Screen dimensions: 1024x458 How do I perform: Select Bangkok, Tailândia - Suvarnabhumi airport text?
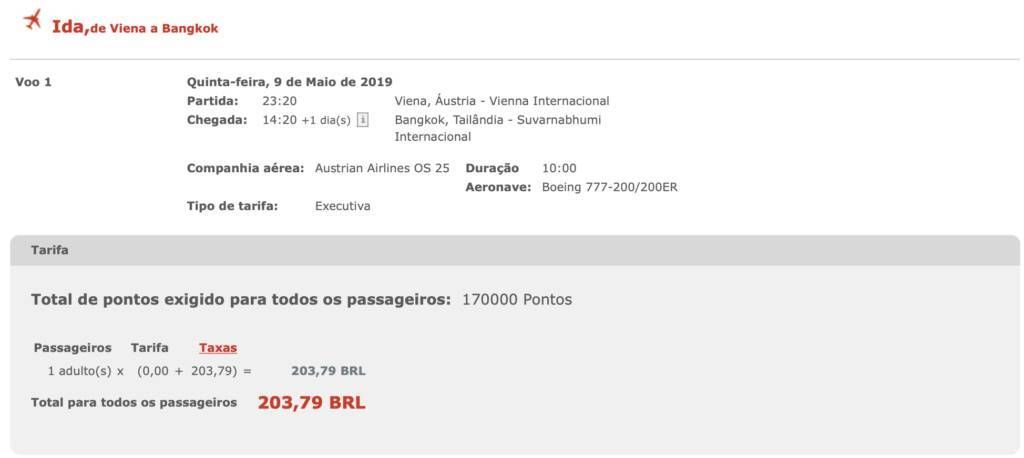coord(498,129)
